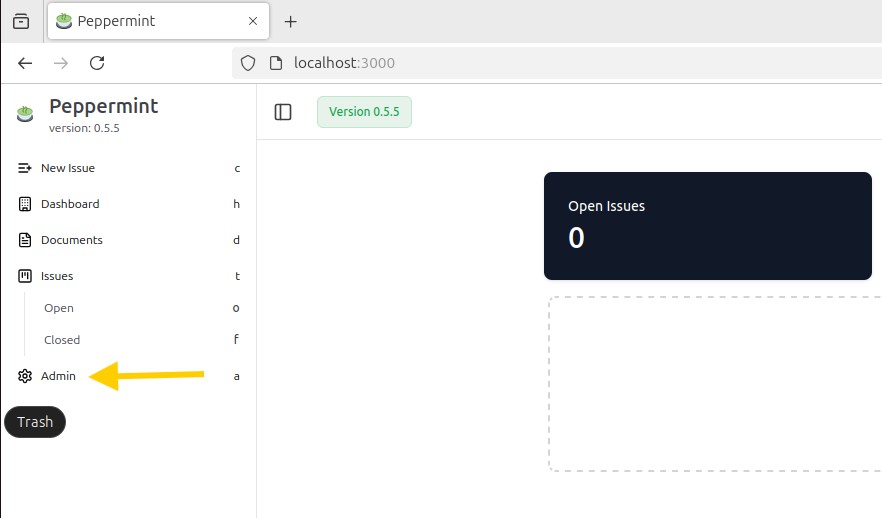The width and height of the screenshot is (882, 518).
Task: Click the shield tracking protection icon
Action: [x=248, y=63]
